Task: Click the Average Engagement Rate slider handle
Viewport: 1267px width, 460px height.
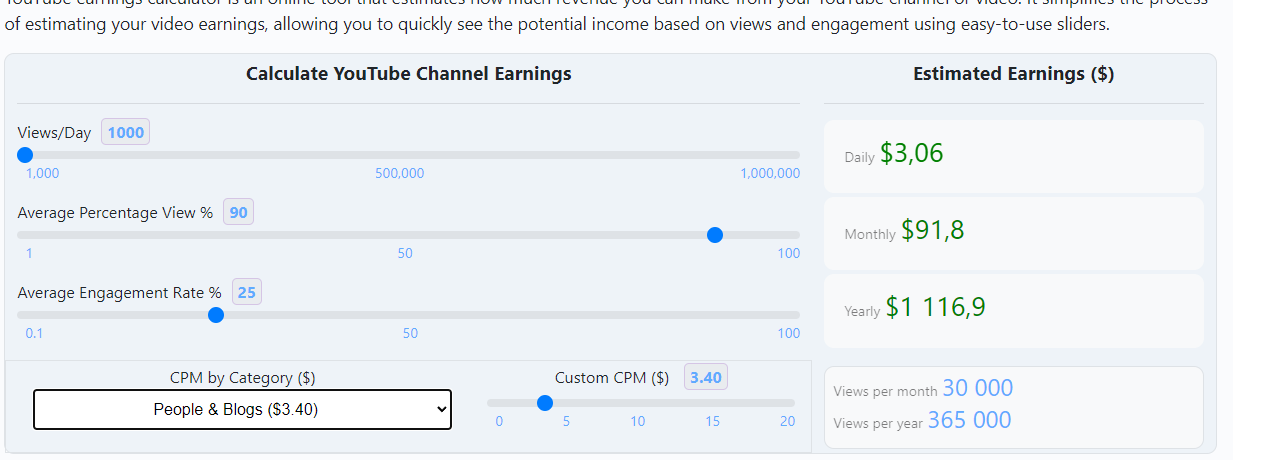Action: pyautogui.click(x=215, y=315)
